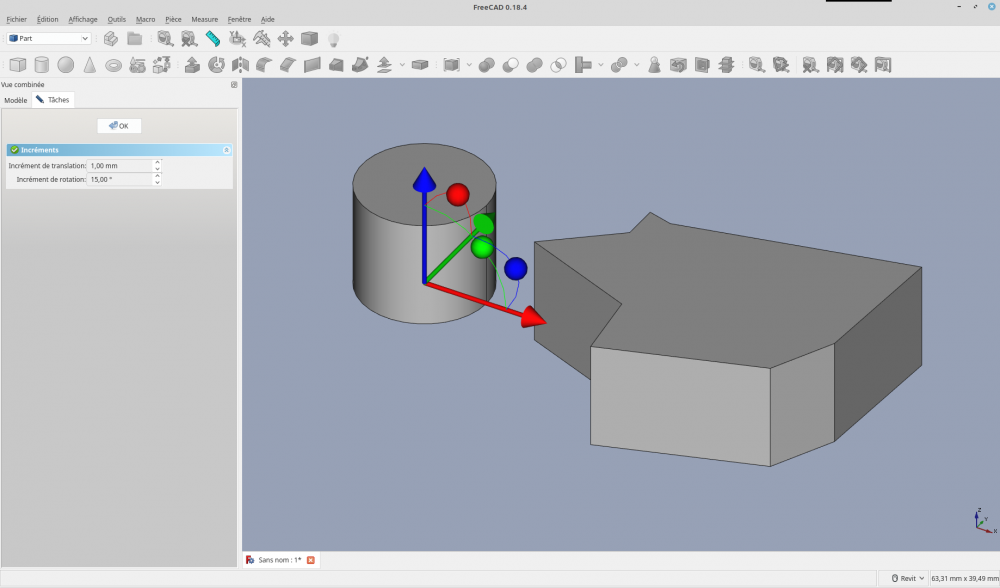The height and width of the screenshot is (588, 1000).
Task: Click the compound tools icon
Action: point(452,64)
